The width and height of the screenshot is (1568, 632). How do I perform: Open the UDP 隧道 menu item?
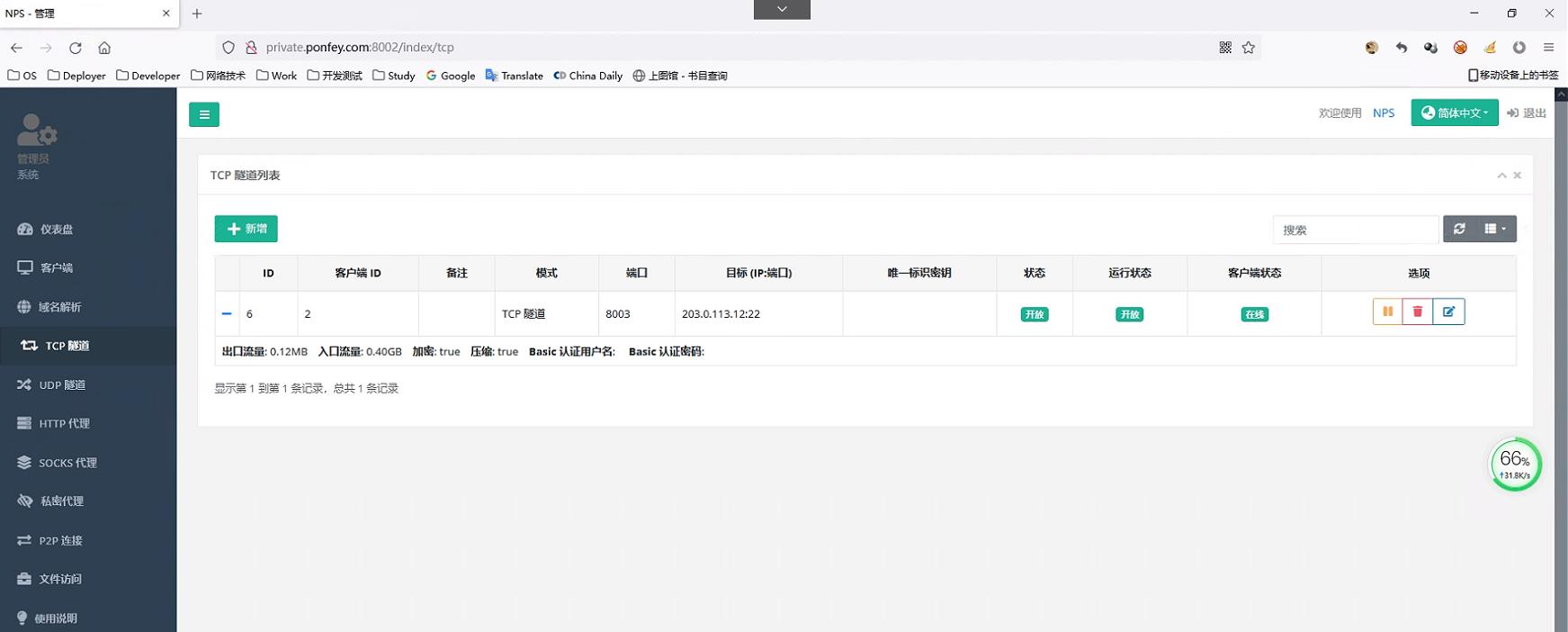click(62, 384)
